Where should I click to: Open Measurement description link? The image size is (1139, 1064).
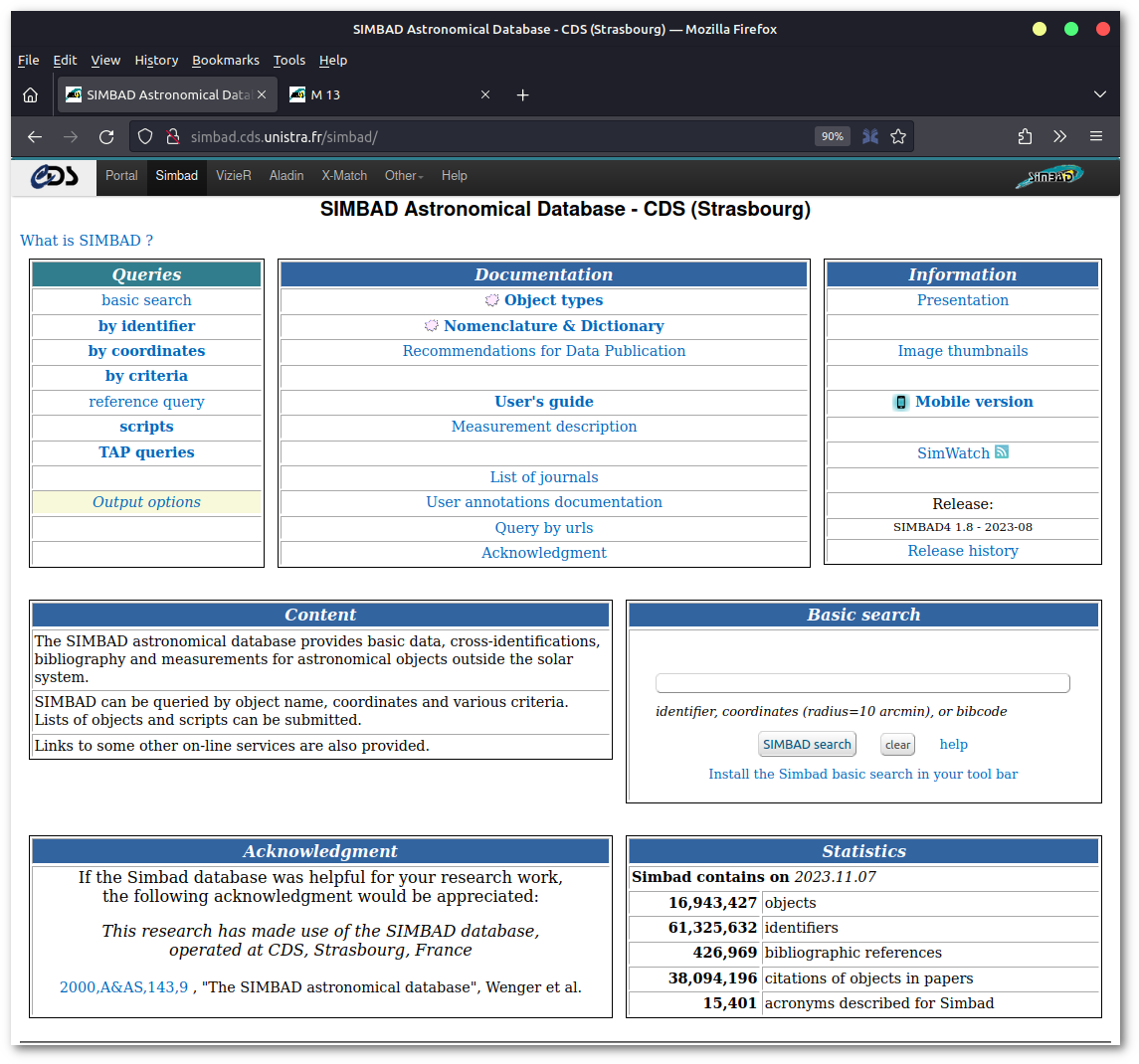pos(544,427)
